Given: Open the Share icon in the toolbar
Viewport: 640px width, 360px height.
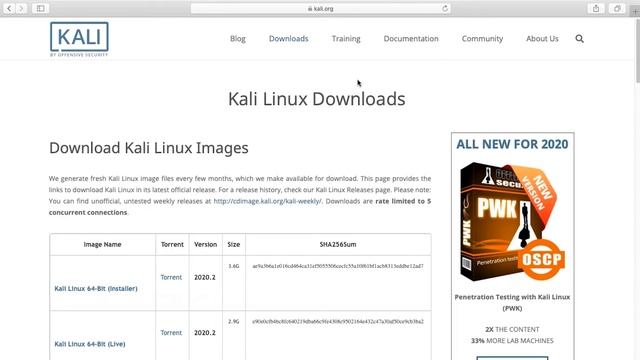Looking at the screenshot, I should (x=596, y=8).
